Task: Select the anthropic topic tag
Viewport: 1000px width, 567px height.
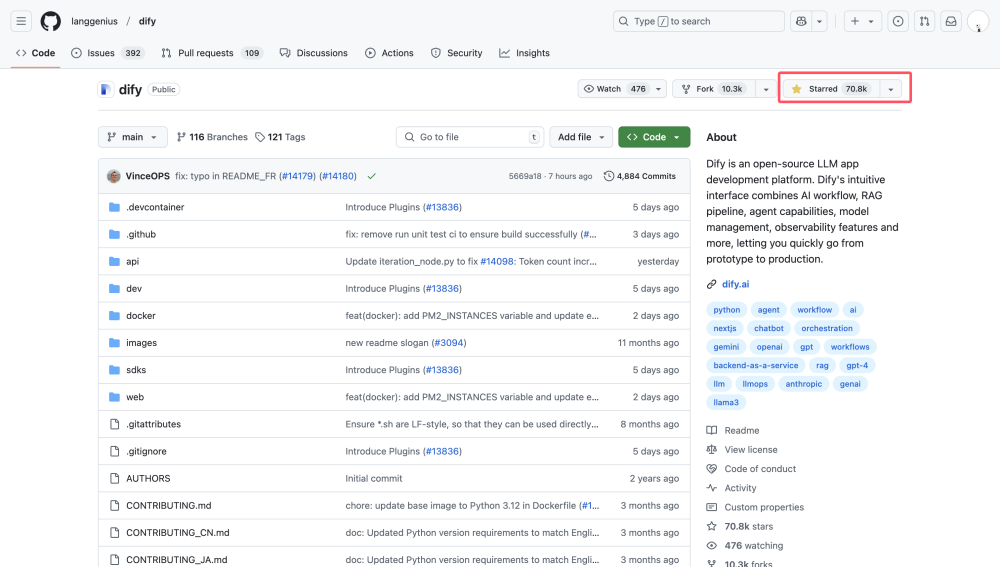Action: point(804,383)
